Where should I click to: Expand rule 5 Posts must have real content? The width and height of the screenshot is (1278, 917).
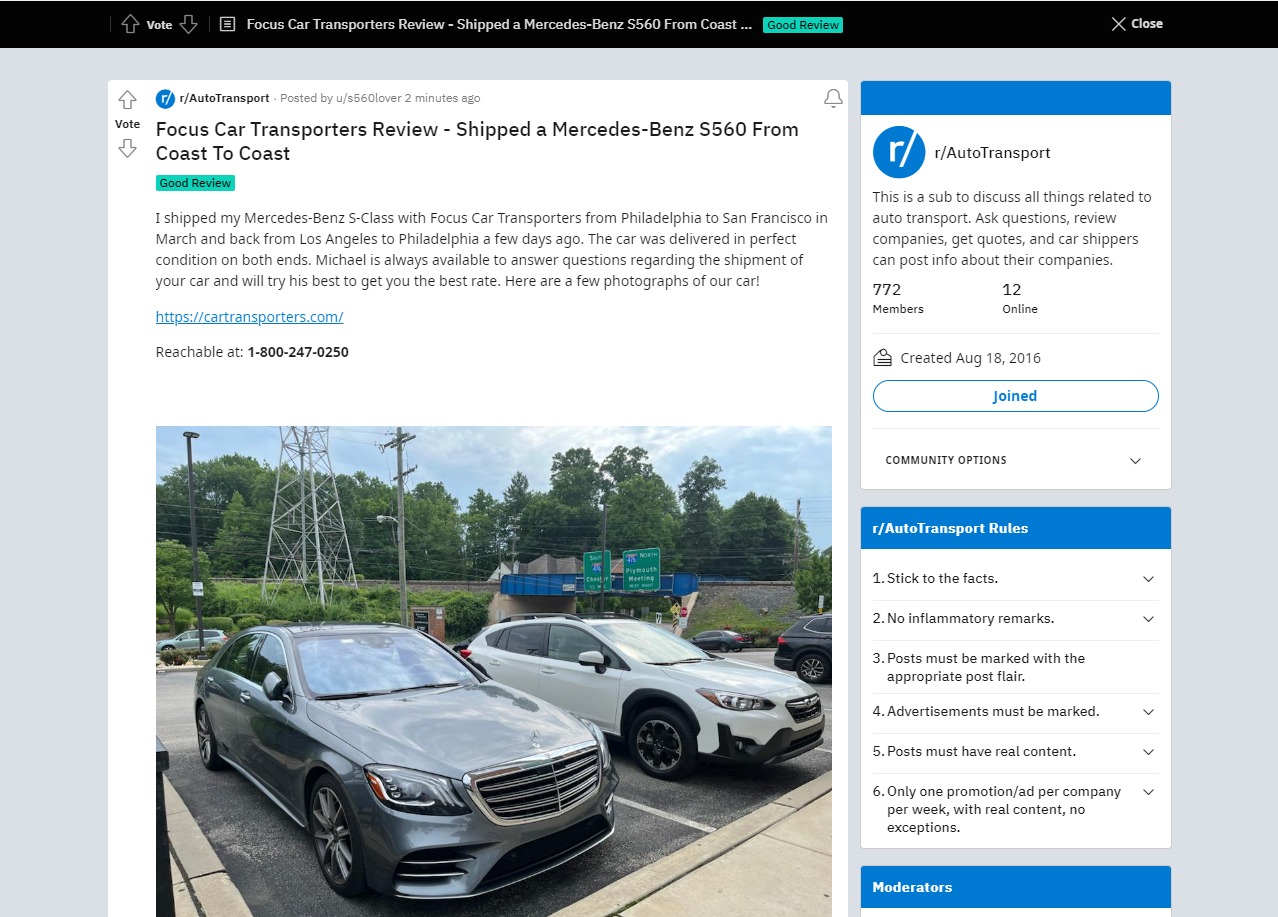1015,752
